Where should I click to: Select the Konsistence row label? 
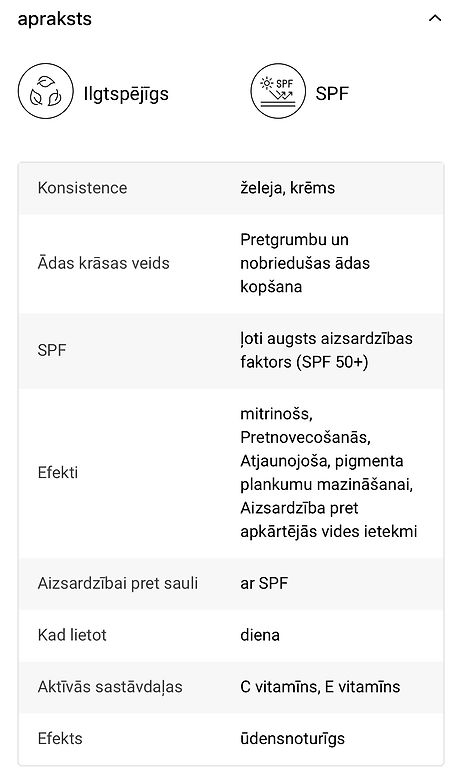click(82, 188)
